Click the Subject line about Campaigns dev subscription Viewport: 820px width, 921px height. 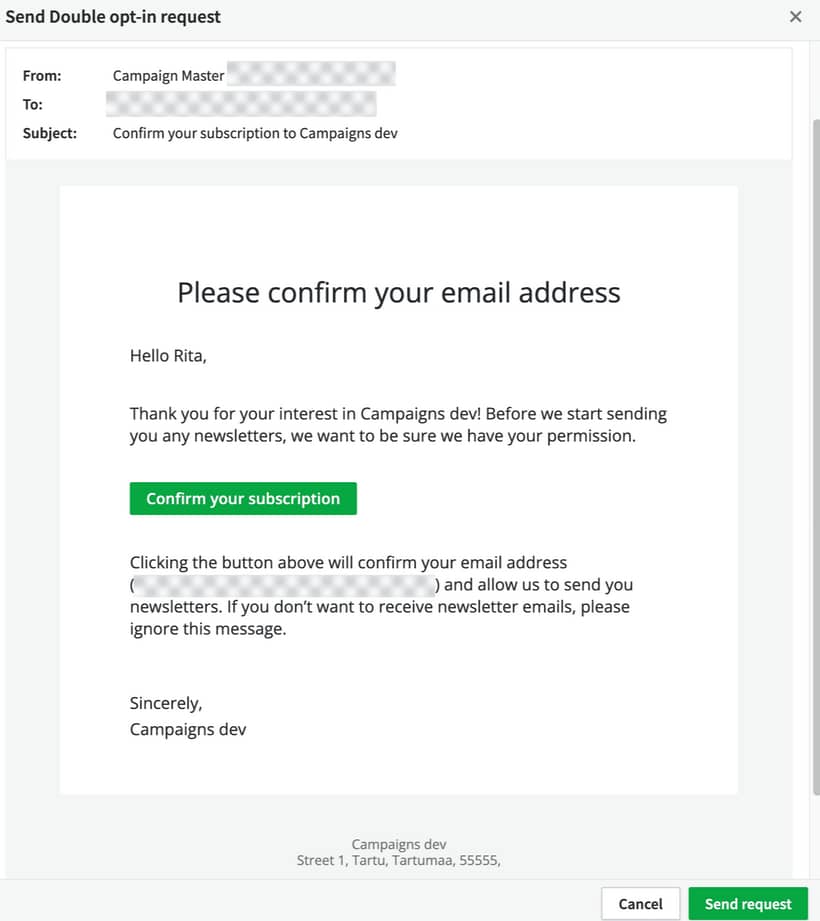tap(256, 133)
